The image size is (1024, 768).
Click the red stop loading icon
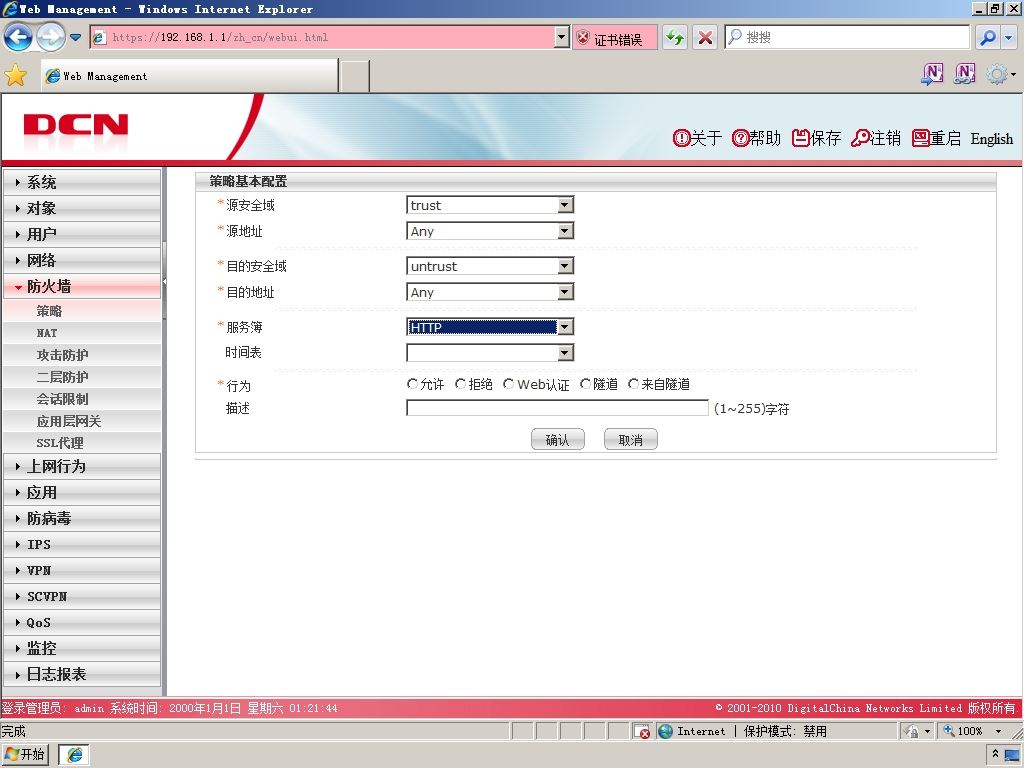[705, 37]
